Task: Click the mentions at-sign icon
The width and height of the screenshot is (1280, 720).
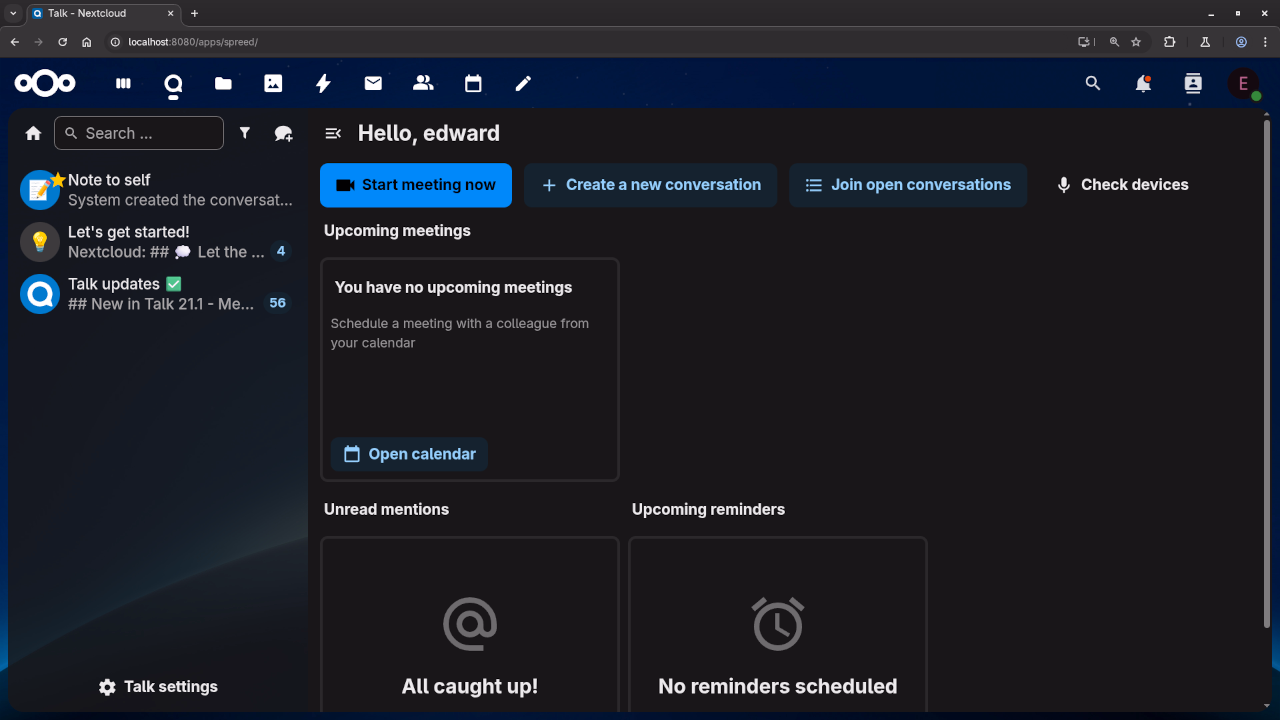Action: pos(470,624)
